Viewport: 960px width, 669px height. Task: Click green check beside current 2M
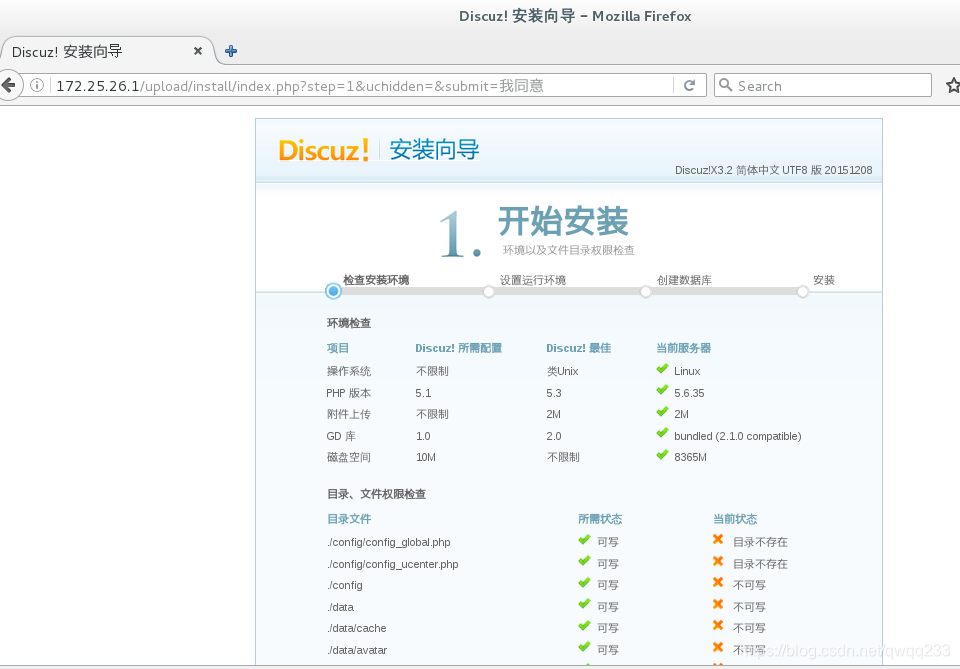662,412
